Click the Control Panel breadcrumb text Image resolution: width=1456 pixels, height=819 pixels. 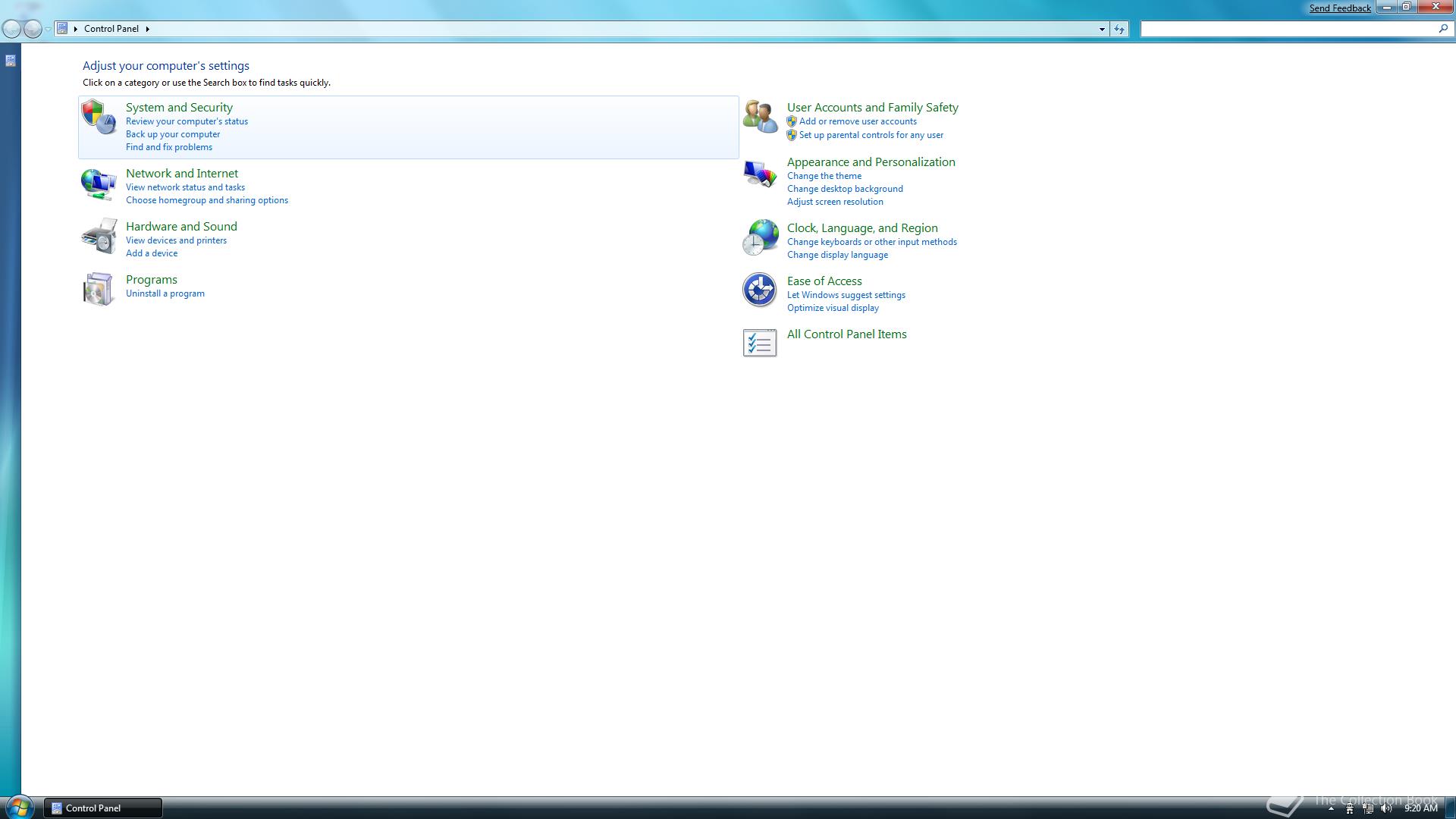111,29
